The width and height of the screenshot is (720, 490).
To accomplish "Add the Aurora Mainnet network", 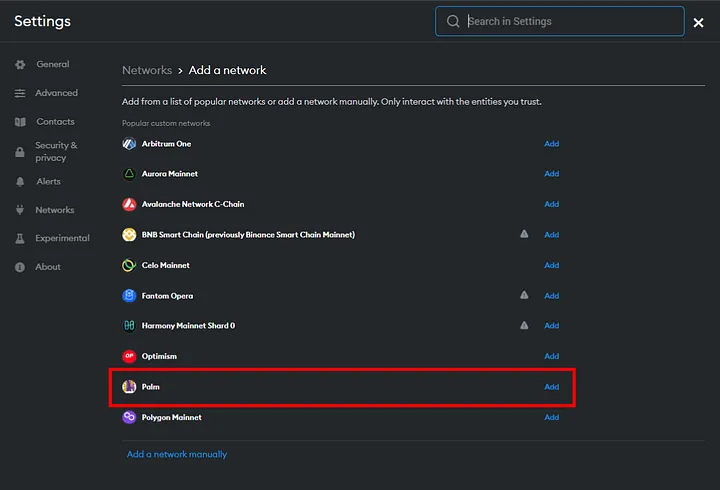I will [551, 174].
